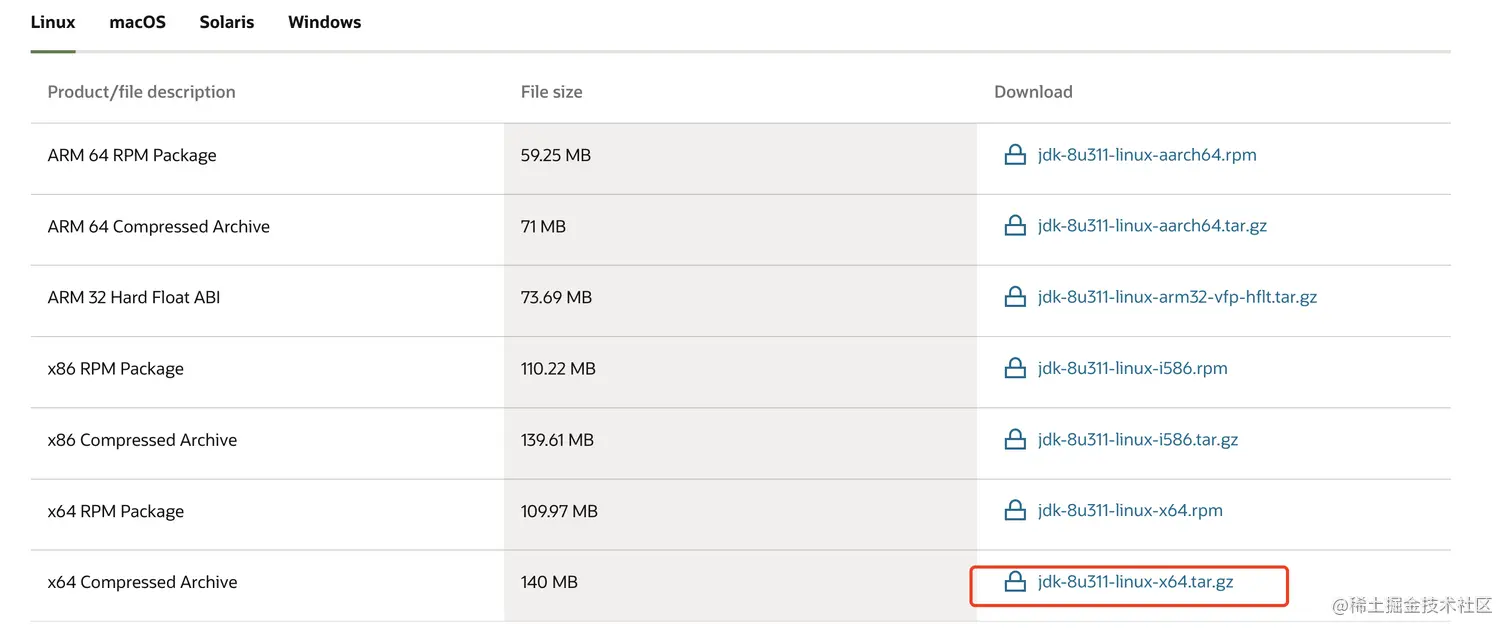The width and height of the screenshot is (1512, 635).
Task: Download jdk-8u311-linux-x64.tar.gz link
Action: coord(1135,581)
